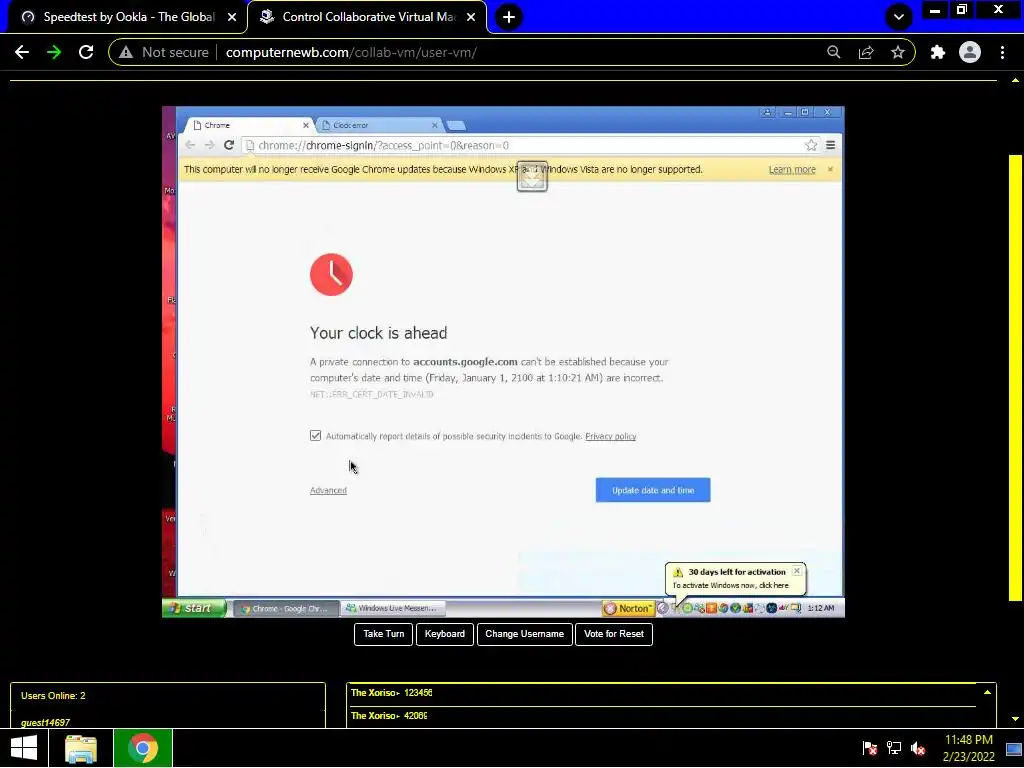Viewport: 1024px width, 768px height.
Task: Go back in the outer browser
Action: [22, 52]
